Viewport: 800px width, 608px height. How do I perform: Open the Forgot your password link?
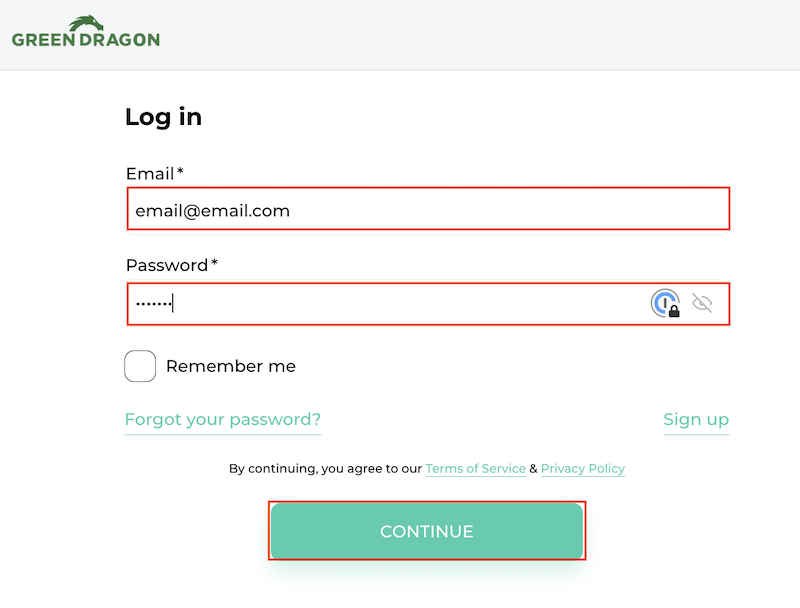pyautogui.click(x=223, y=419)
